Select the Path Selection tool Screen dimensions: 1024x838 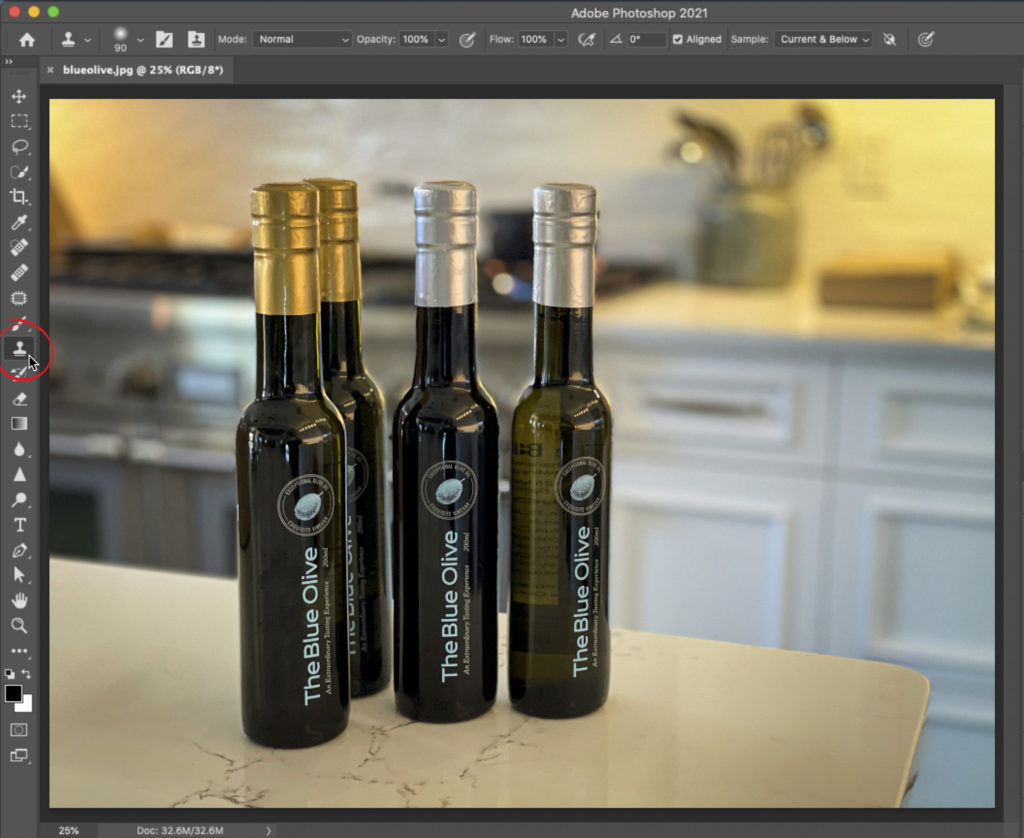(19, 575)
